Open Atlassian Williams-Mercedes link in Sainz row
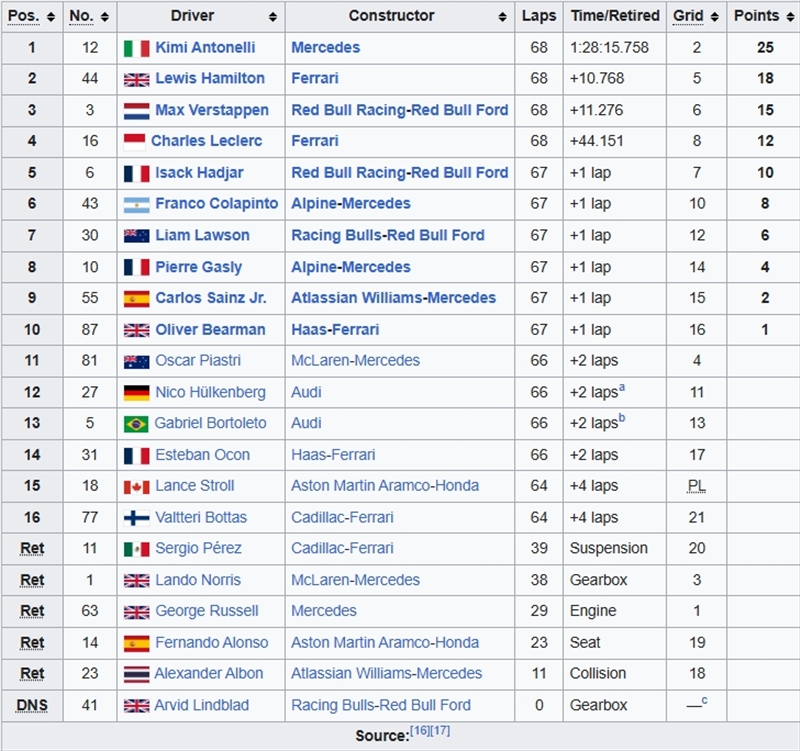 [393, 297]
